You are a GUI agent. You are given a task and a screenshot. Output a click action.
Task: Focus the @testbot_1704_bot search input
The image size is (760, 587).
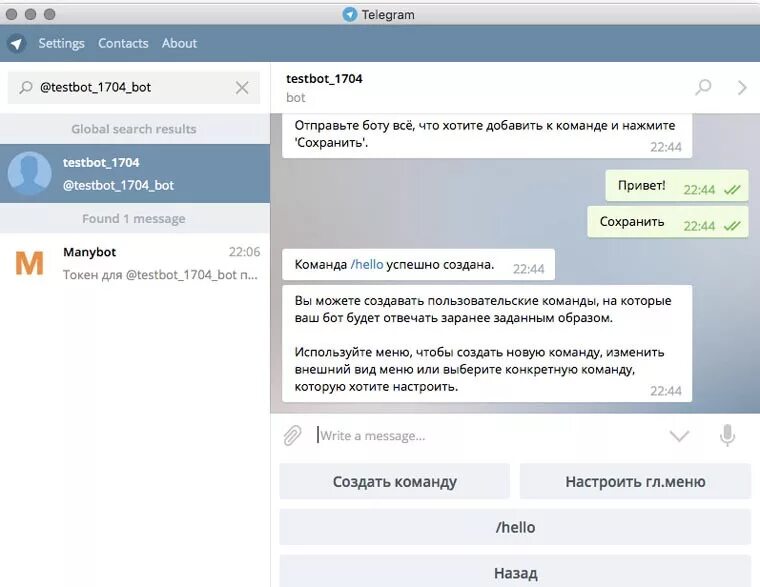point(133,87)
